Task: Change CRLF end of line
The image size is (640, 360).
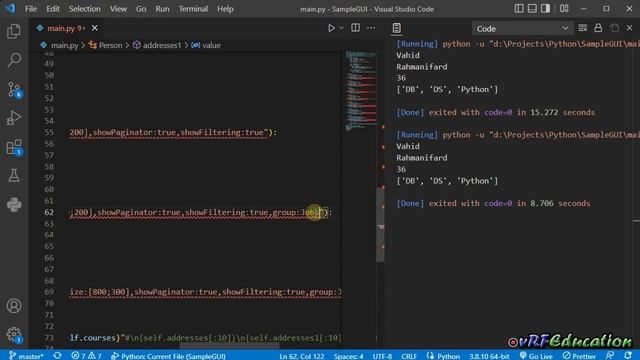Action: pos(409,356)
